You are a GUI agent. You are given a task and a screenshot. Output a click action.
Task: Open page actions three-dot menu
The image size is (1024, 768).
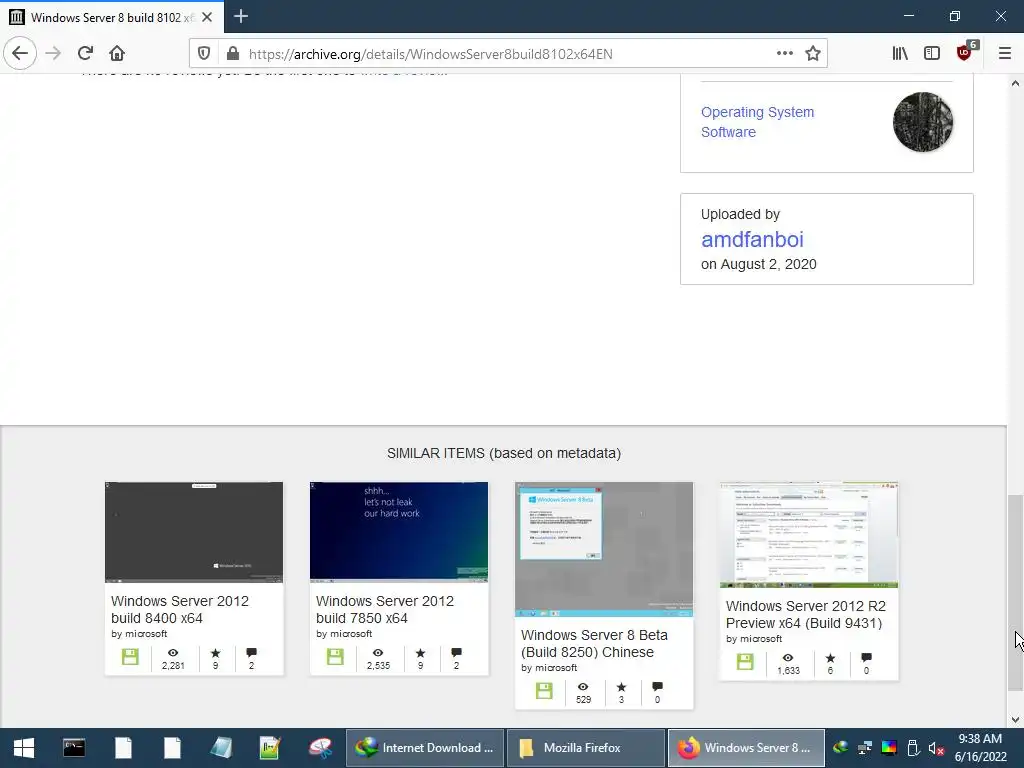click(785, 54)
